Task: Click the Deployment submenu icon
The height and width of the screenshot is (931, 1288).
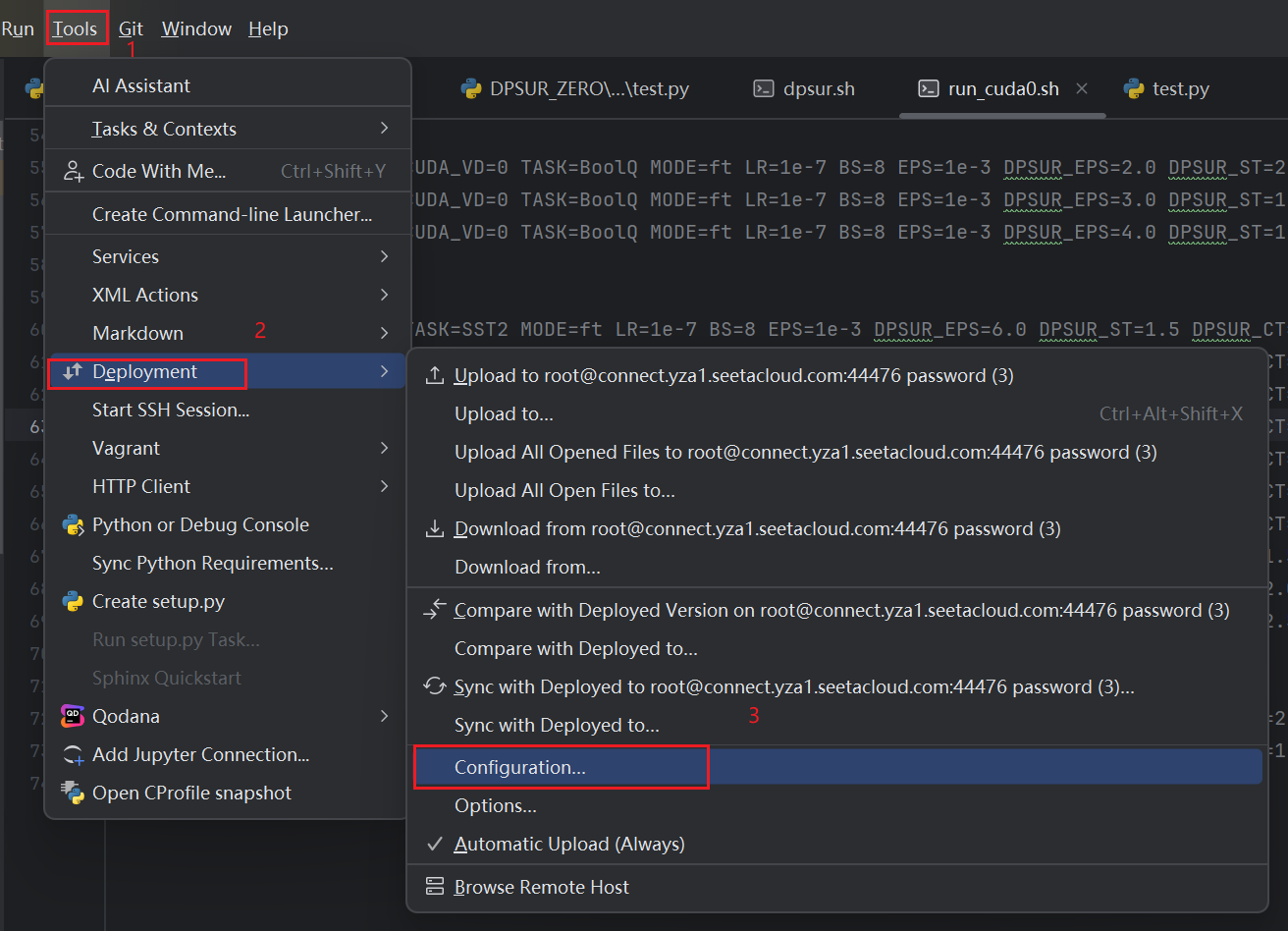Action: 71,372
